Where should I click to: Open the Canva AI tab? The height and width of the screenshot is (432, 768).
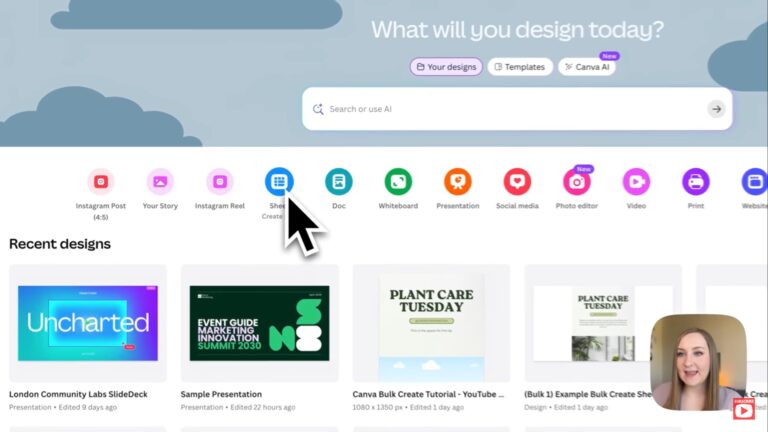point(587,67)
